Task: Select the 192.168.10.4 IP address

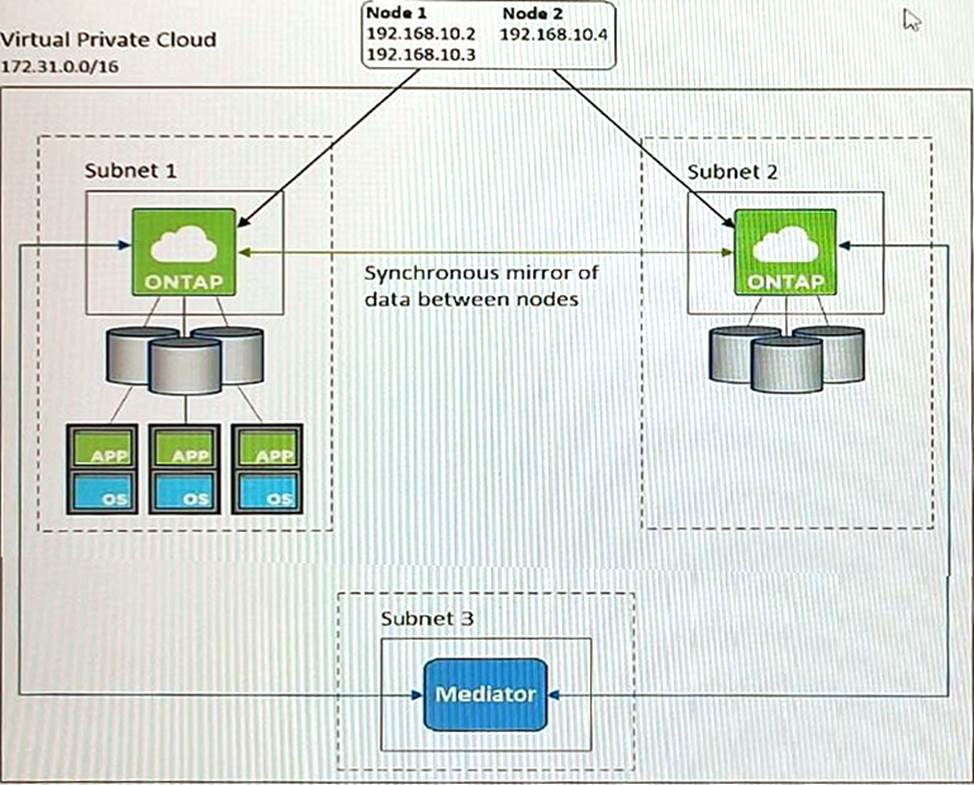Action: coord(553,34)
